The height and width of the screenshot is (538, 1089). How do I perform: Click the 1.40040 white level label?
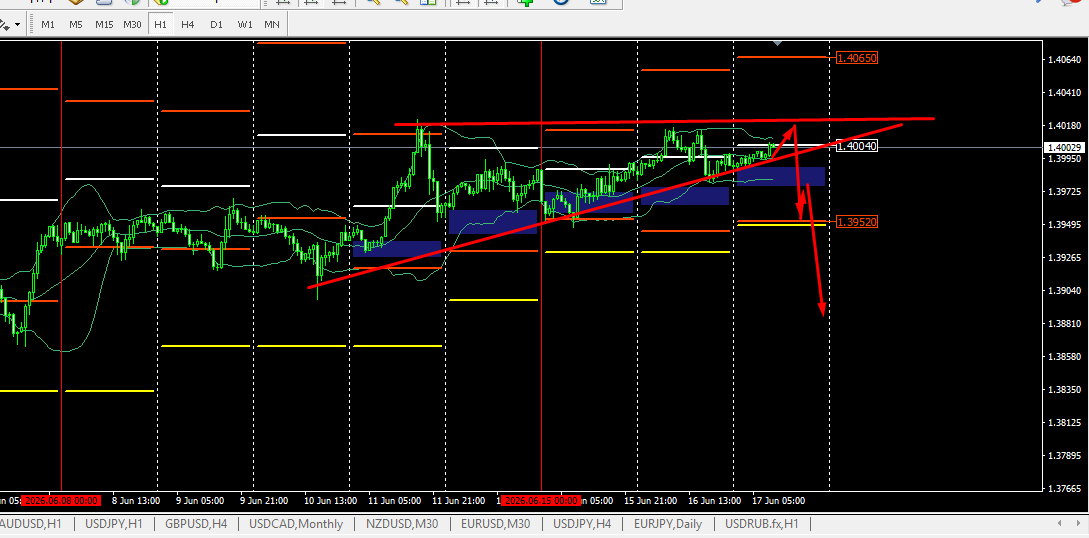coord(857,146)
